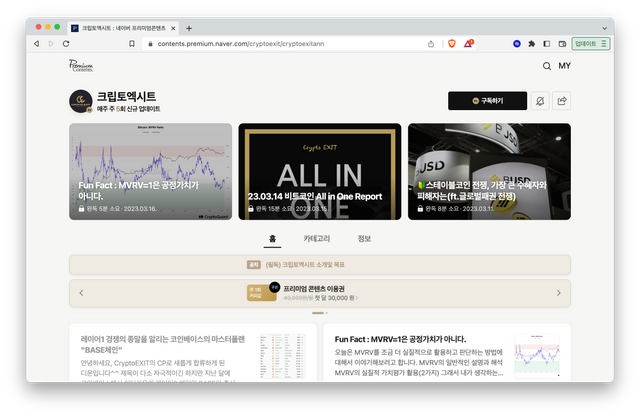The image size is (640, 417).
Task: Open the BASE체인 article title
Action: 163,344
